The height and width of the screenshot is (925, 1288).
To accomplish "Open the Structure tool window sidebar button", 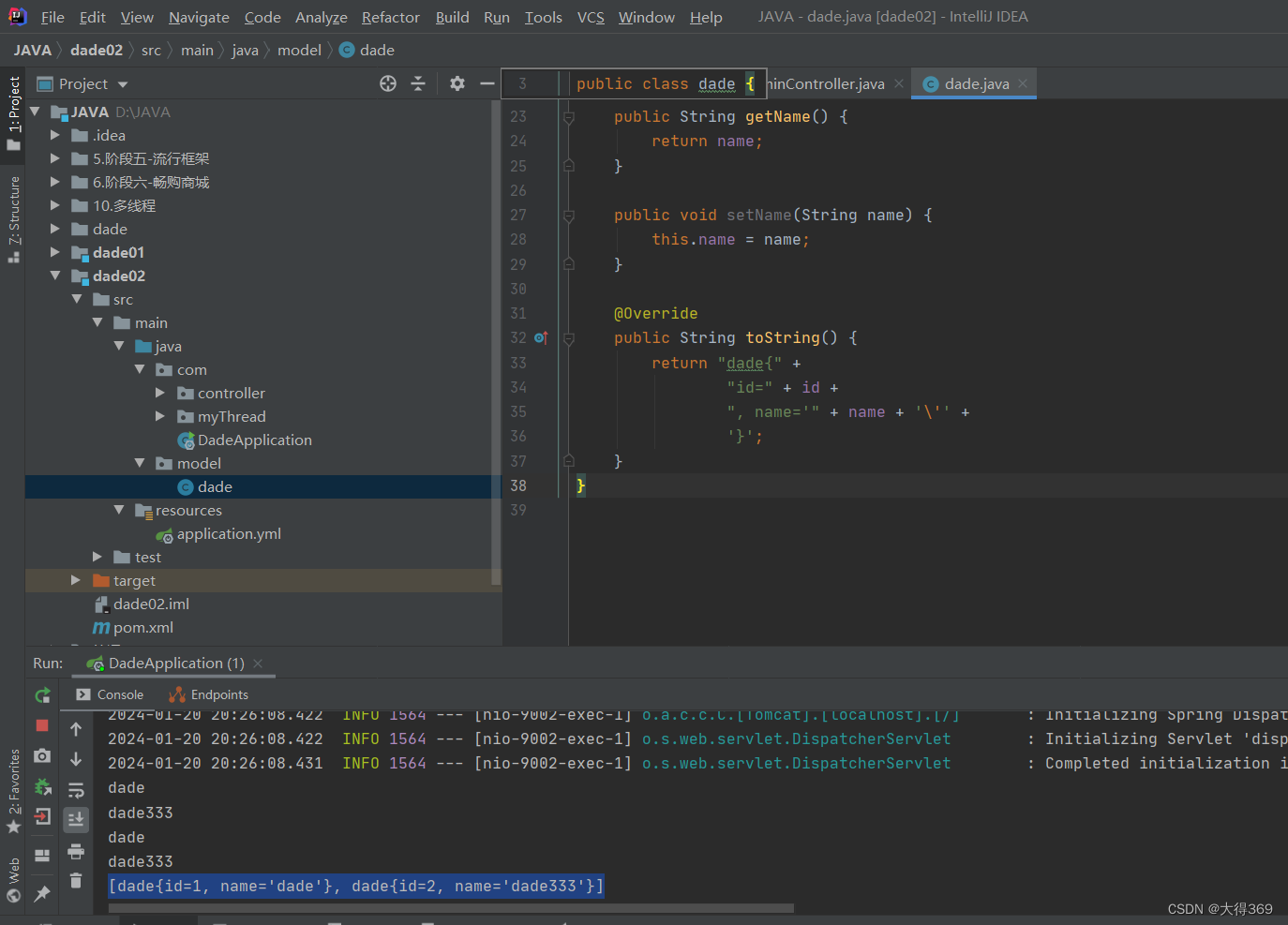I will coord(13,218).
